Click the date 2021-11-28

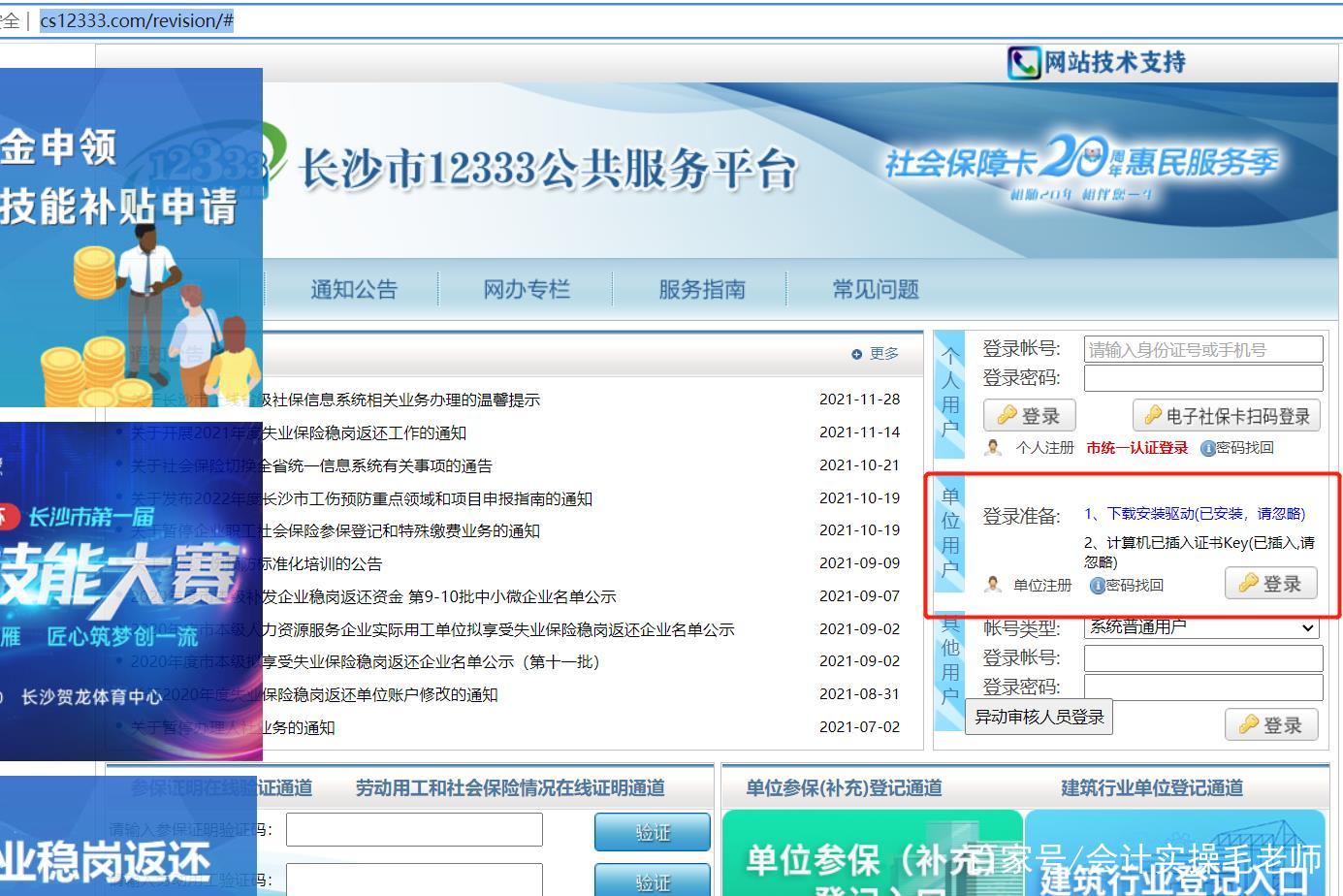[x=859, y=399]
